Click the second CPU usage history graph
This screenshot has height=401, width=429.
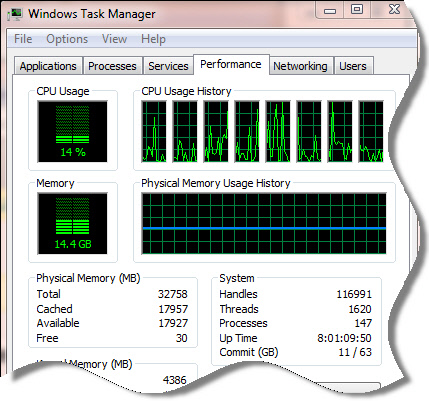pos(185,132)
